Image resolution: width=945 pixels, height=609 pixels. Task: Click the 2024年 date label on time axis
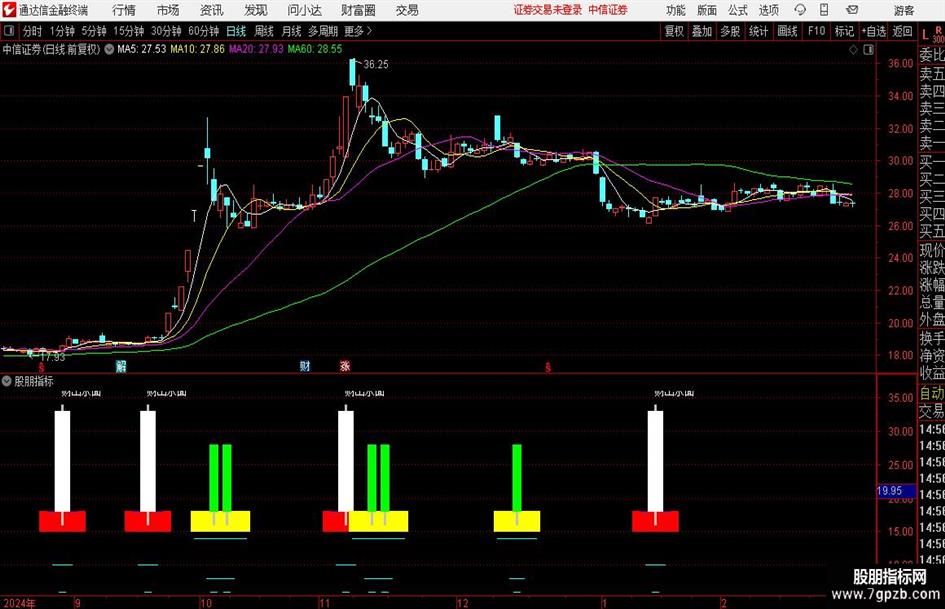click(x=19, y=603)
